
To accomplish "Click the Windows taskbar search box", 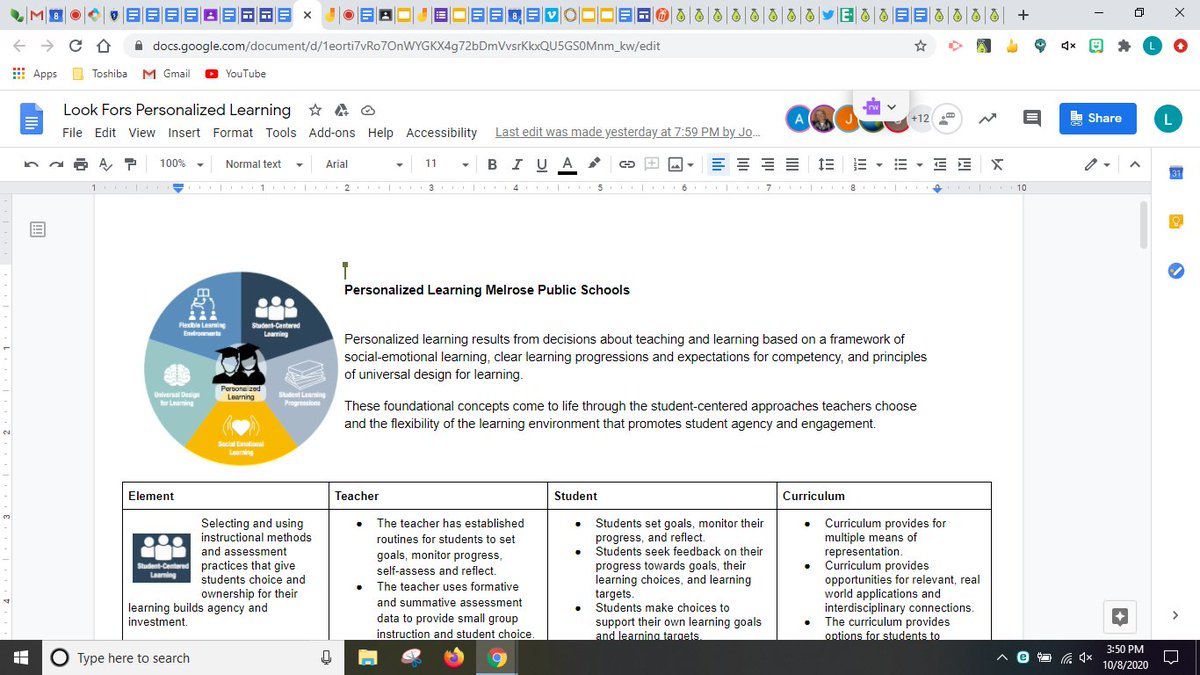I will pyautogui.click(x=192, y=658).
